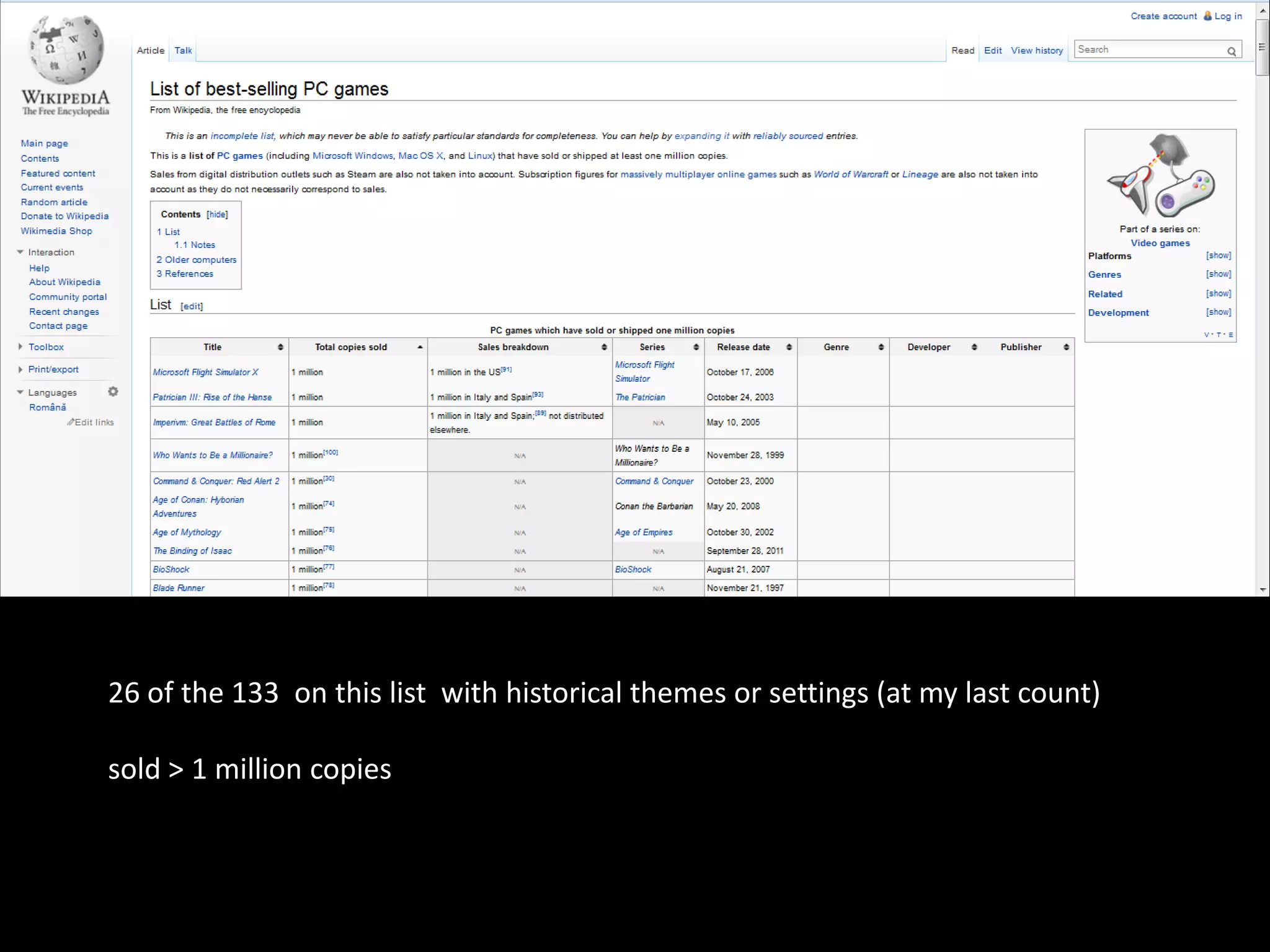Click the Create account link
The height and width of the screenshot is (952, 1270).
(1163, 16)
